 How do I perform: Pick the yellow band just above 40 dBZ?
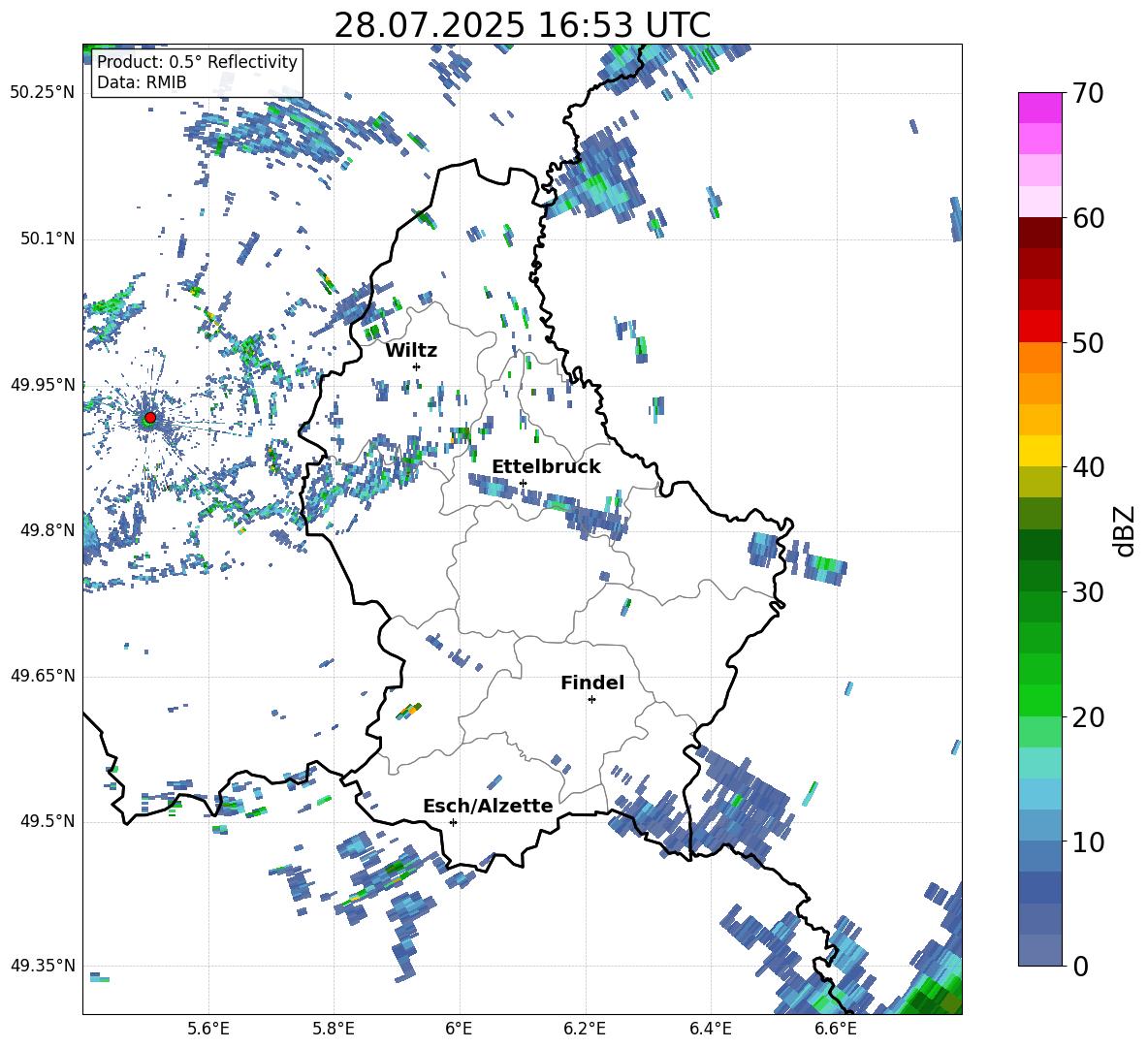tap(1039, 451)
